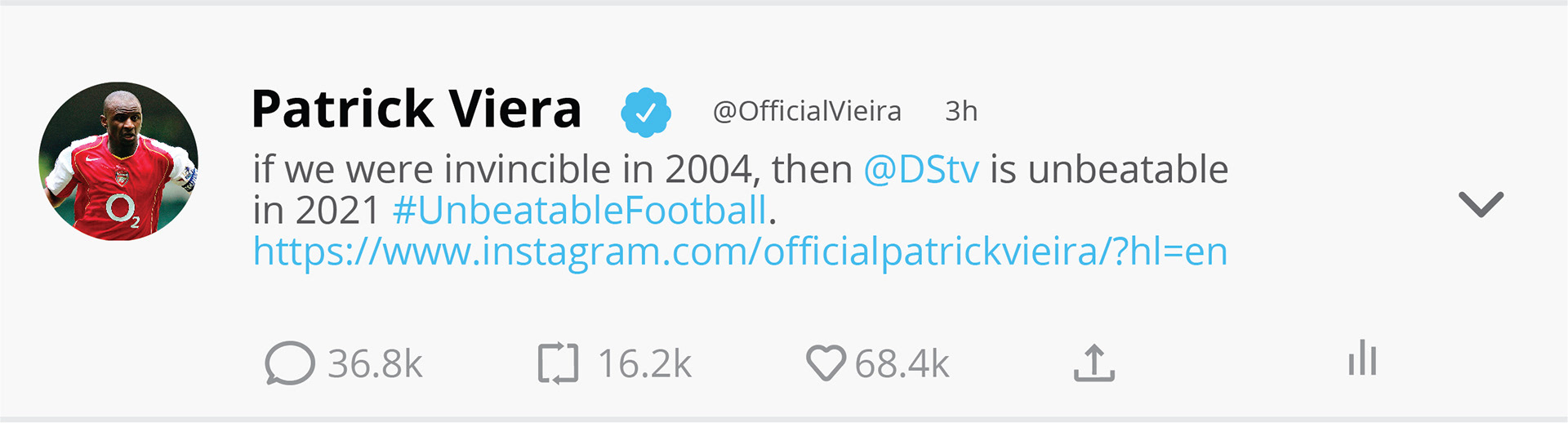Image resolution: width=1568 pixels, height=423 pixels.
Task: Select the #UnbeatableFootball hashtag
Action: (x=580, y=211)
